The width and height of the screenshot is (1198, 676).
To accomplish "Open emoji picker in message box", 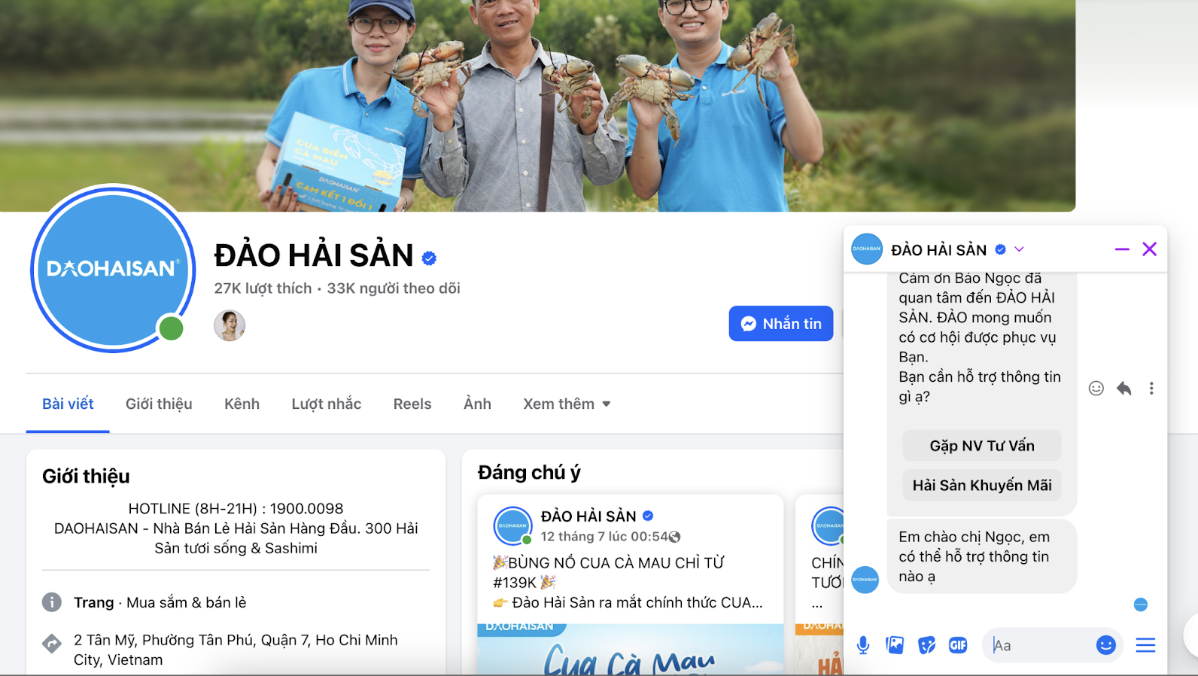I will coord(1106,645).
